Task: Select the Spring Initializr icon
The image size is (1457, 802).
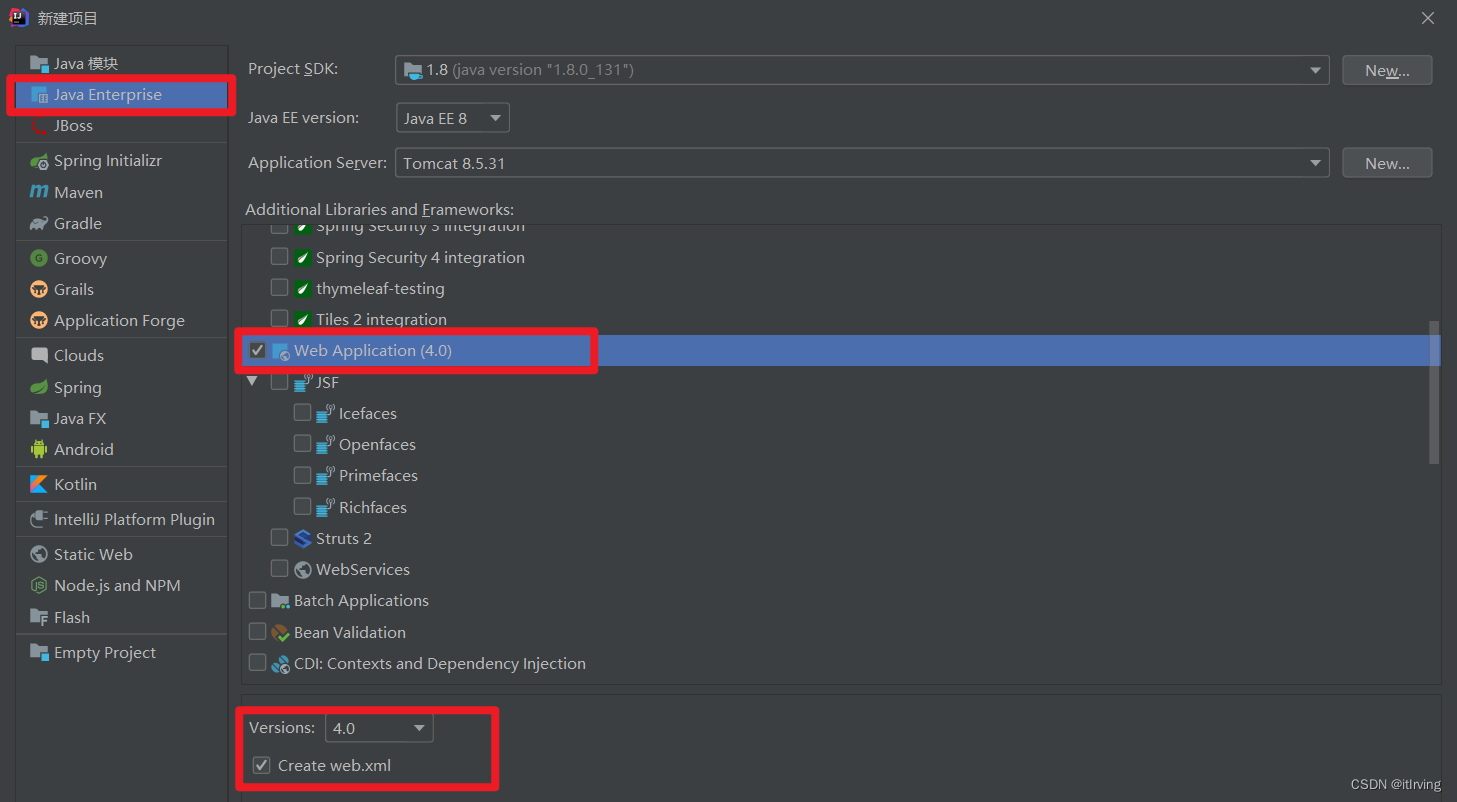Action: point(39,161)
